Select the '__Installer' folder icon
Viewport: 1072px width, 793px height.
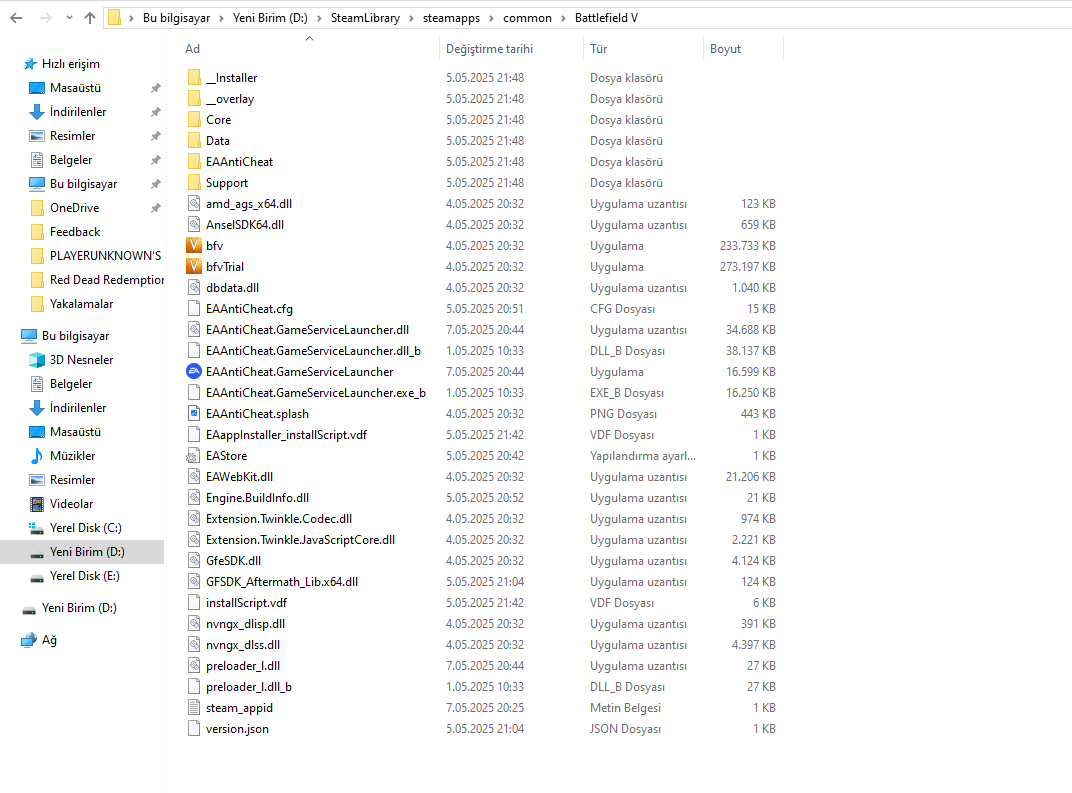pos(194,77)
